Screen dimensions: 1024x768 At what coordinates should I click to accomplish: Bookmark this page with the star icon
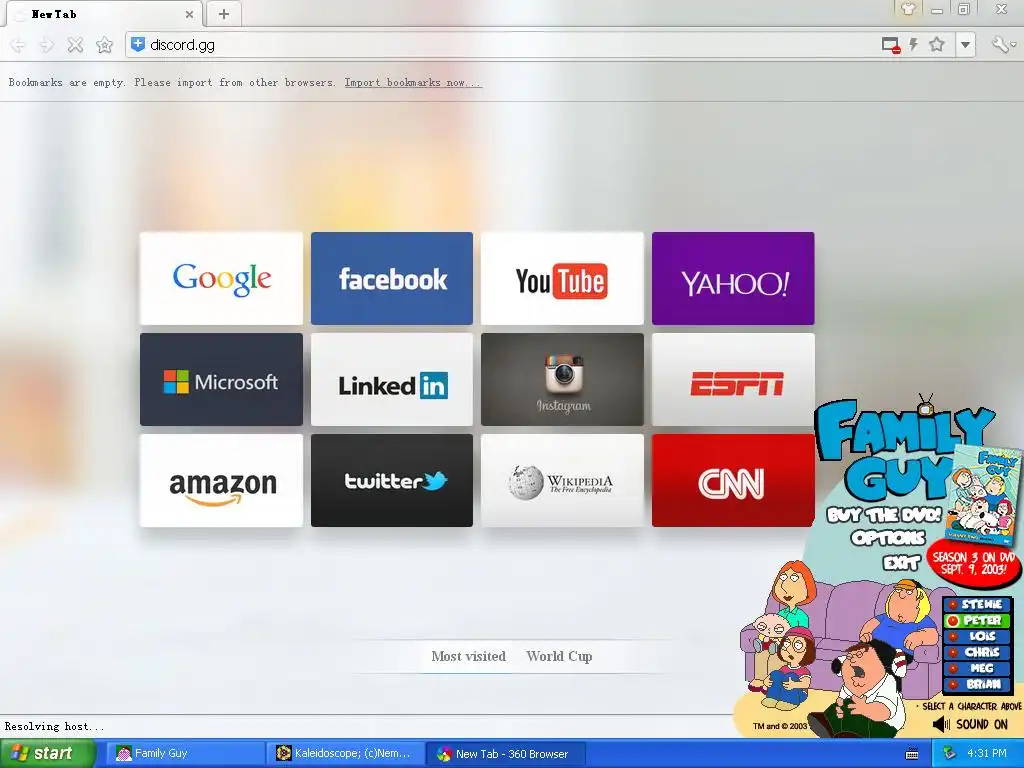click(937, 44)
